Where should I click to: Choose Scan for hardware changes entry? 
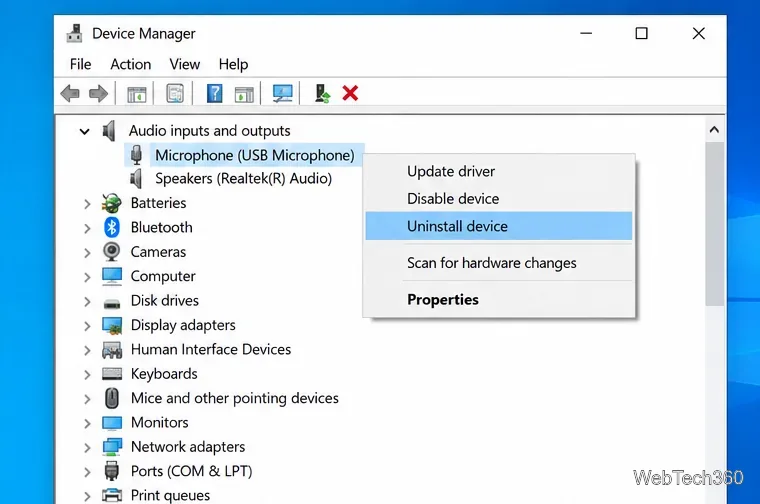(x=499, y=263)
